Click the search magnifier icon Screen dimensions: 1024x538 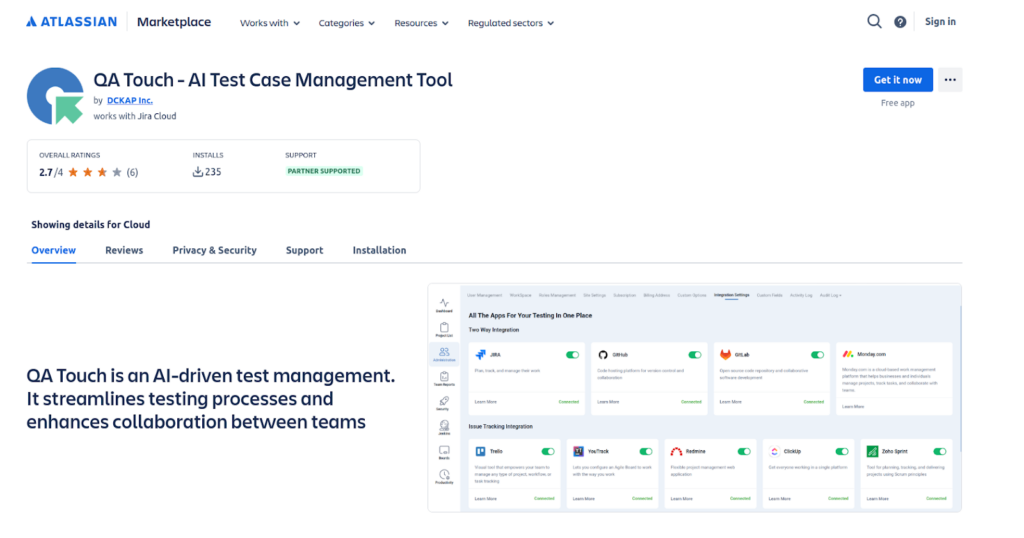tap(874, 22)
